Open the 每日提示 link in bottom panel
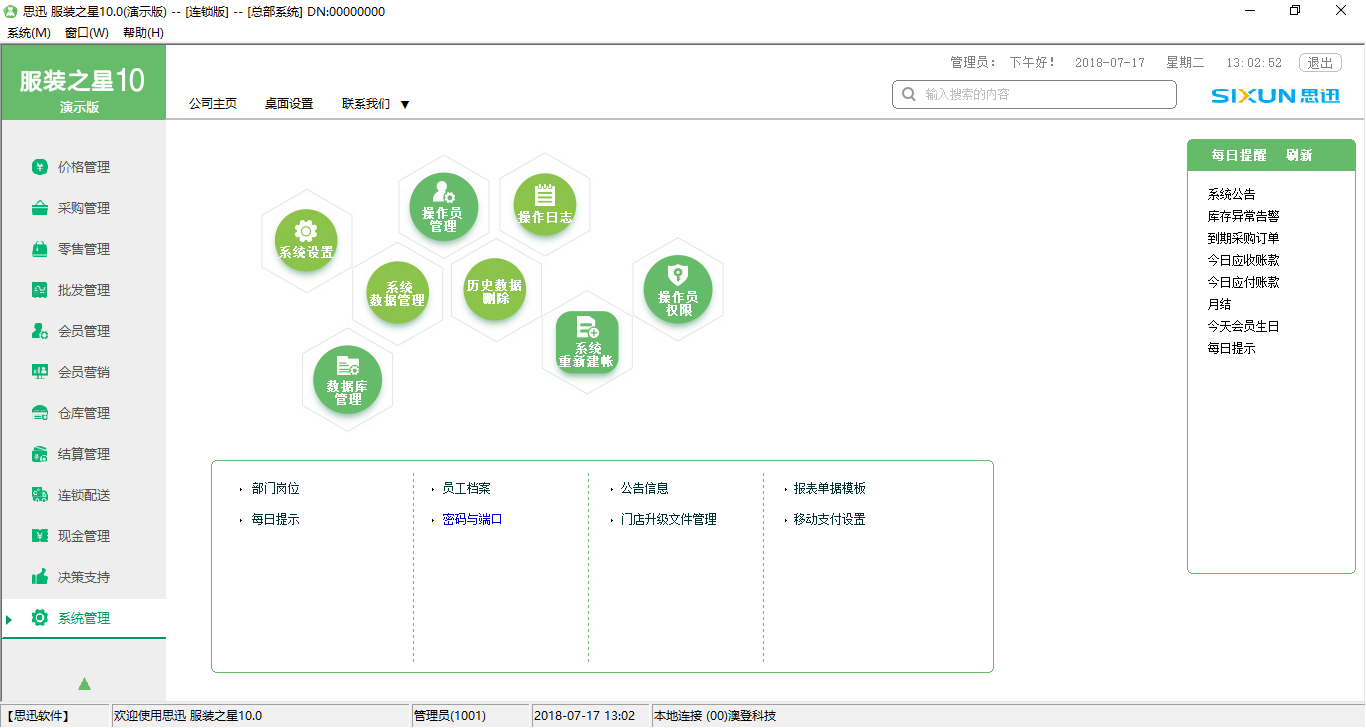Viewport: 1366px width, 728px height. pyautogui.click(x=276, y=520)
